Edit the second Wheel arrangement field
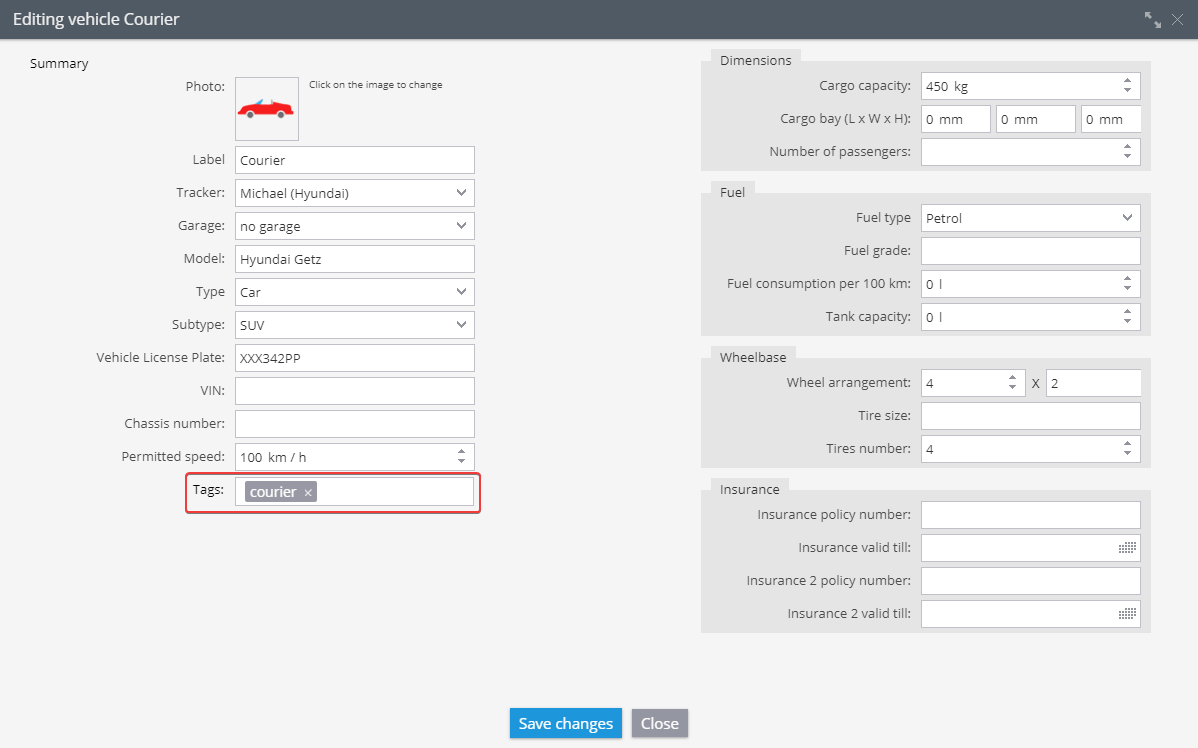 click(1093, 383)
